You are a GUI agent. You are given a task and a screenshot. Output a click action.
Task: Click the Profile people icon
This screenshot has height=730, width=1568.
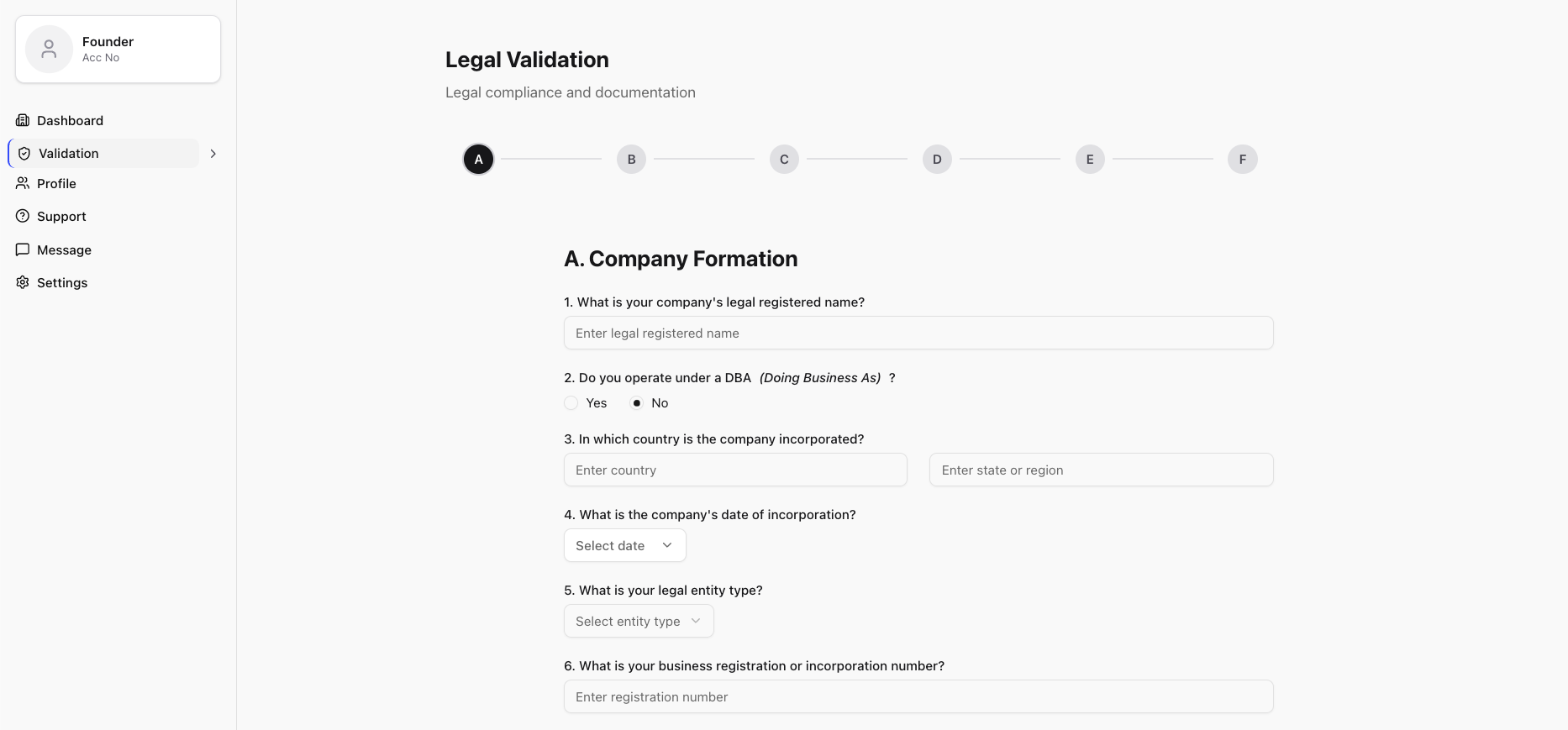tap(23, 183)
